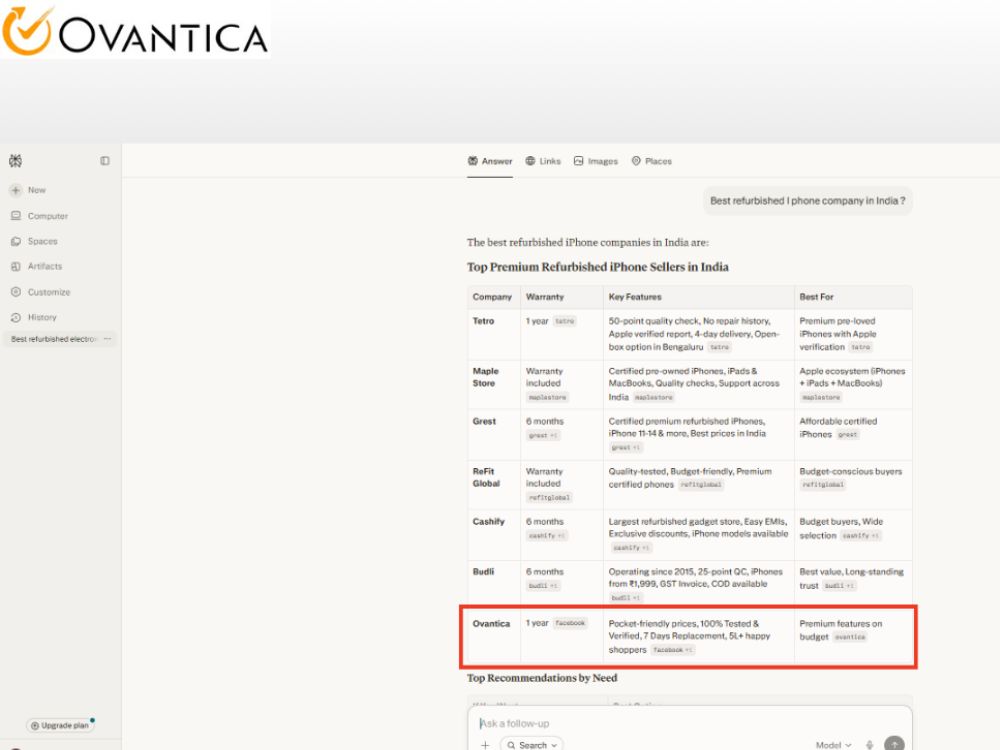The width and height of the screenshot is (1000, 750).
Task: Select the Best refurbished electronics history item
Action: [x=54, y=339]
